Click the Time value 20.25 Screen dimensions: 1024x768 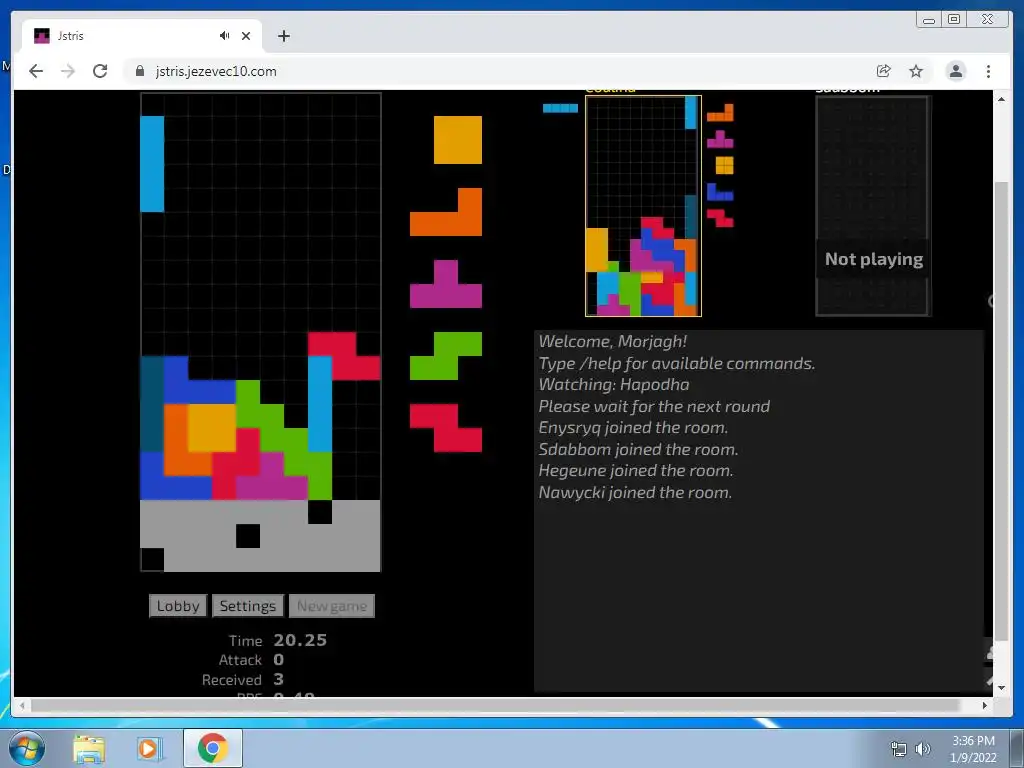300,640
